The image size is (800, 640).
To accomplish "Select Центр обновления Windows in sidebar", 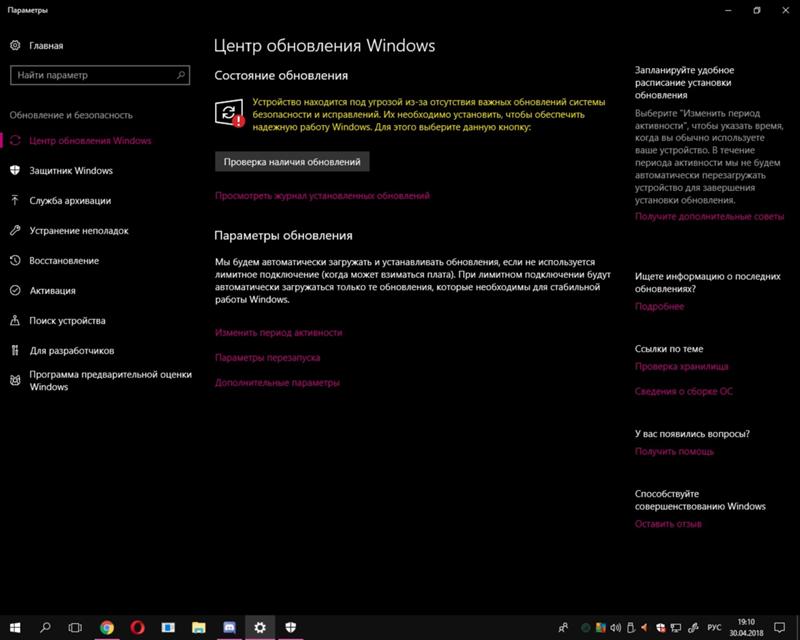I will coord(90,140).
